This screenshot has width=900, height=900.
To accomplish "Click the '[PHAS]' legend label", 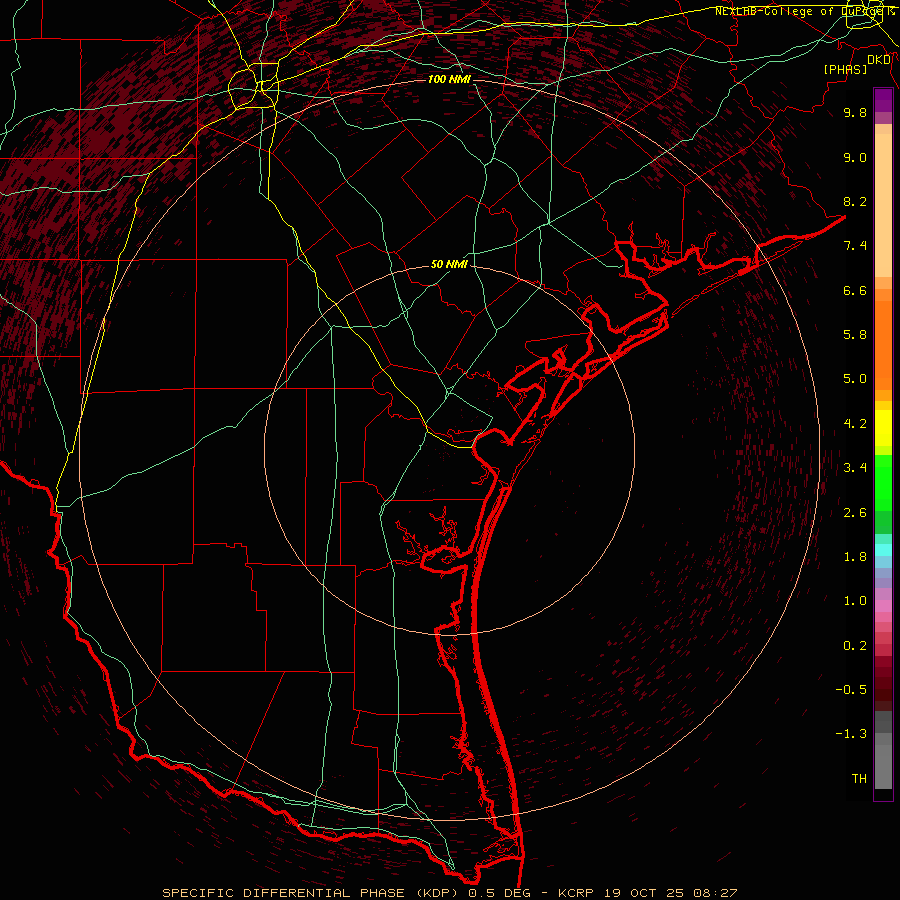I will point(845,70).
